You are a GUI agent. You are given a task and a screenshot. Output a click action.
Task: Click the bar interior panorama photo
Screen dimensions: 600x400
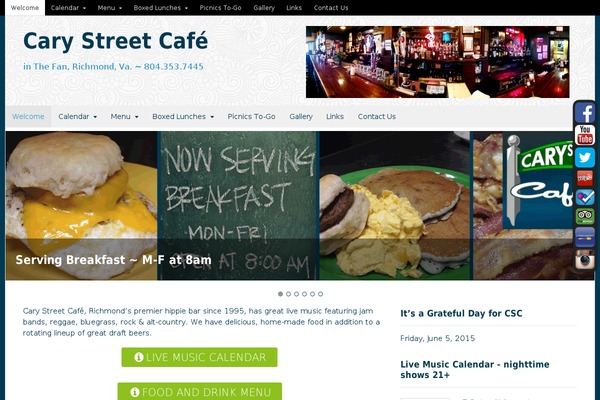pyautogui.click(x=437, y=62)
